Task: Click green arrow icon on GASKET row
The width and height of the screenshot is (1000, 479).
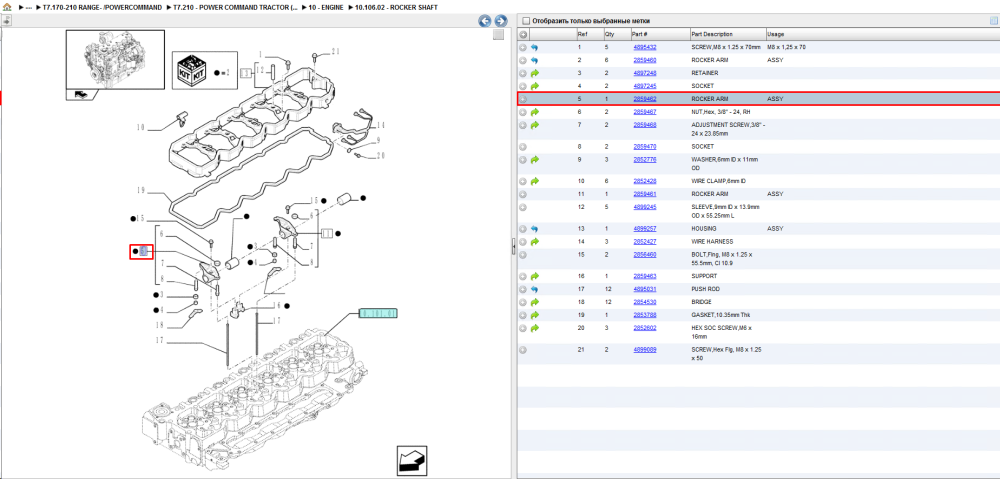Action: tap(534, 315)
